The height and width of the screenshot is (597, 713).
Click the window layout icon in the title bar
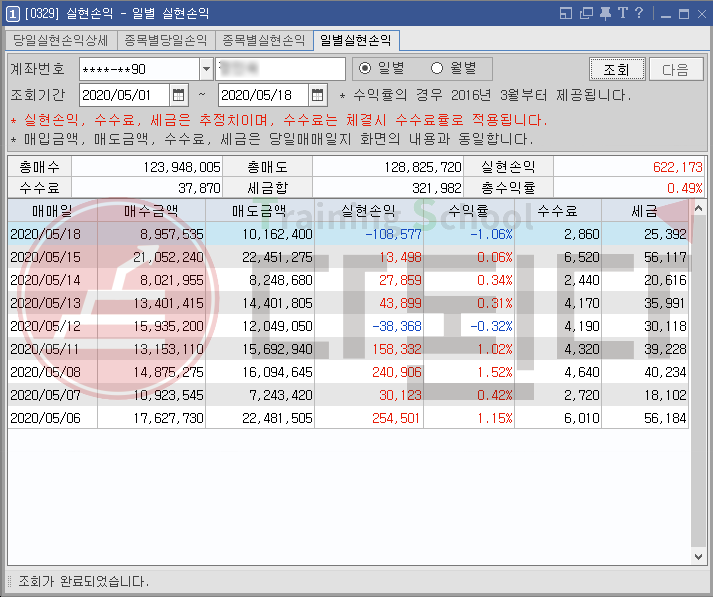(x=566, y=13)
